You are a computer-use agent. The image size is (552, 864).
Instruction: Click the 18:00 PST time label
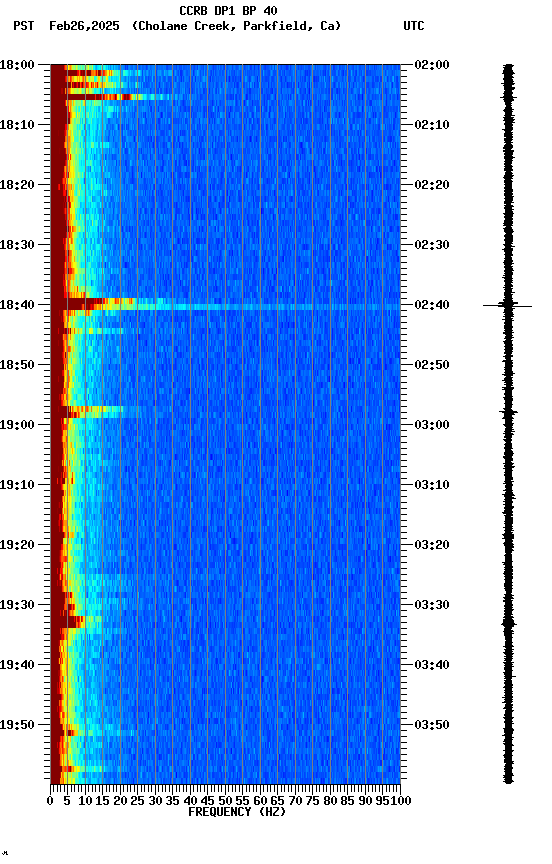(17, 65)
